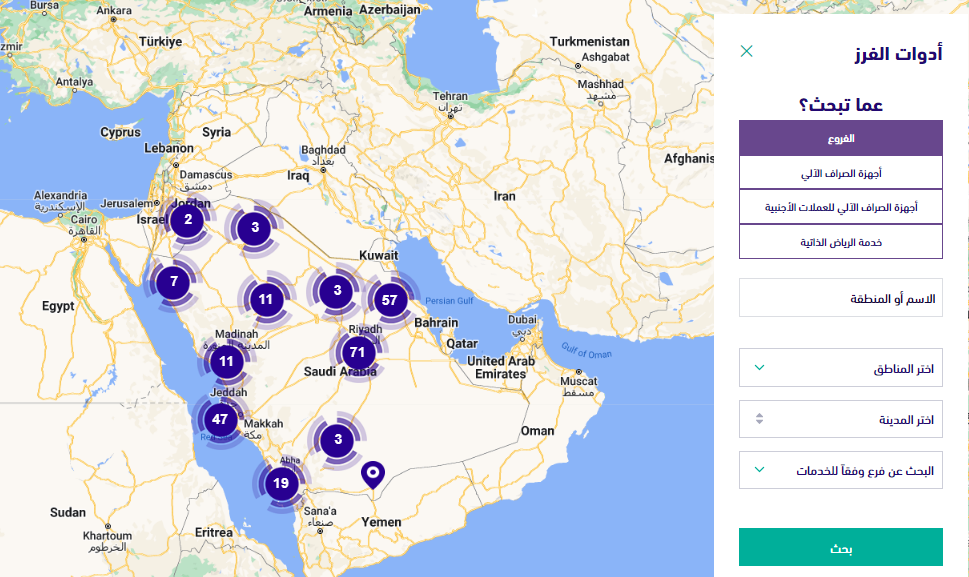Select the الفروع tab

(840, 138)
